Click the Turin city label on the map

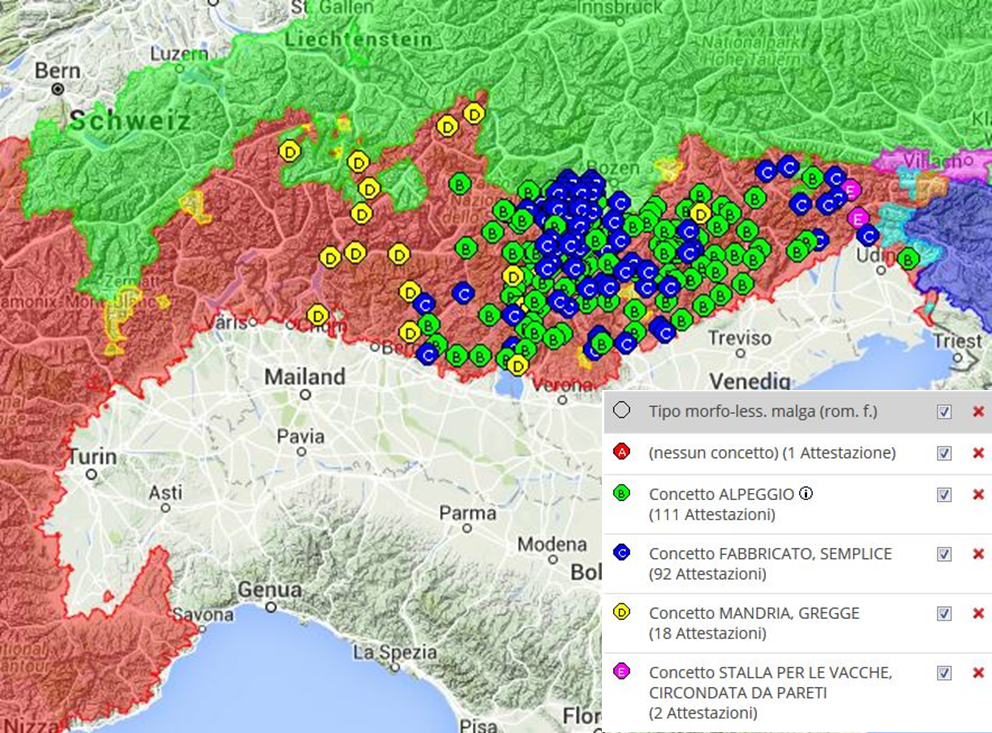[x=92, y=457]
